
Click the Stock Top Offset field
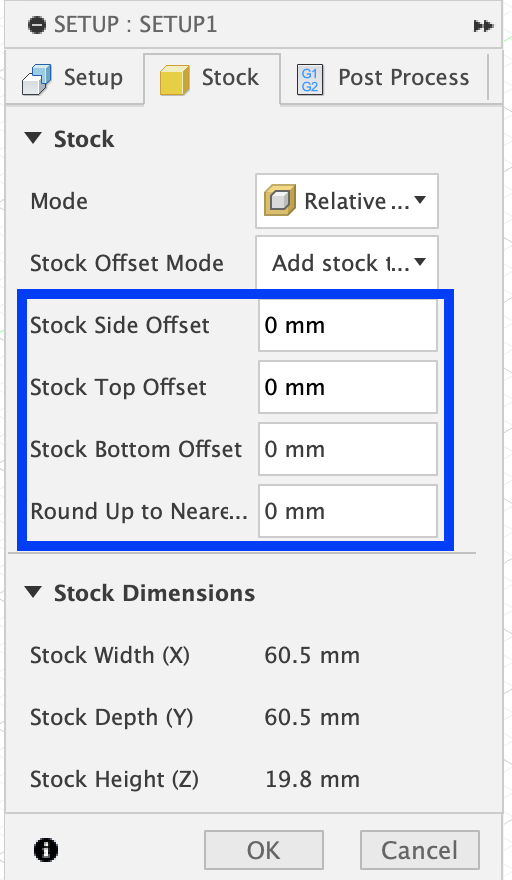[348, 387]
